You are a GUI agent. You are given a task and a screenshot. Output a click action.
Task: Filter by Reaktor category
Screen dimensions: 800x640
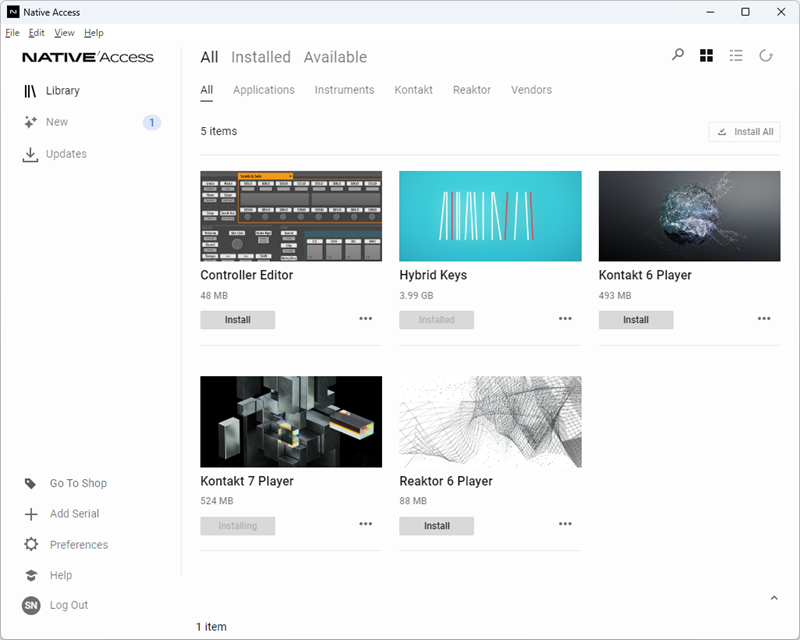[x=472, y=90]
